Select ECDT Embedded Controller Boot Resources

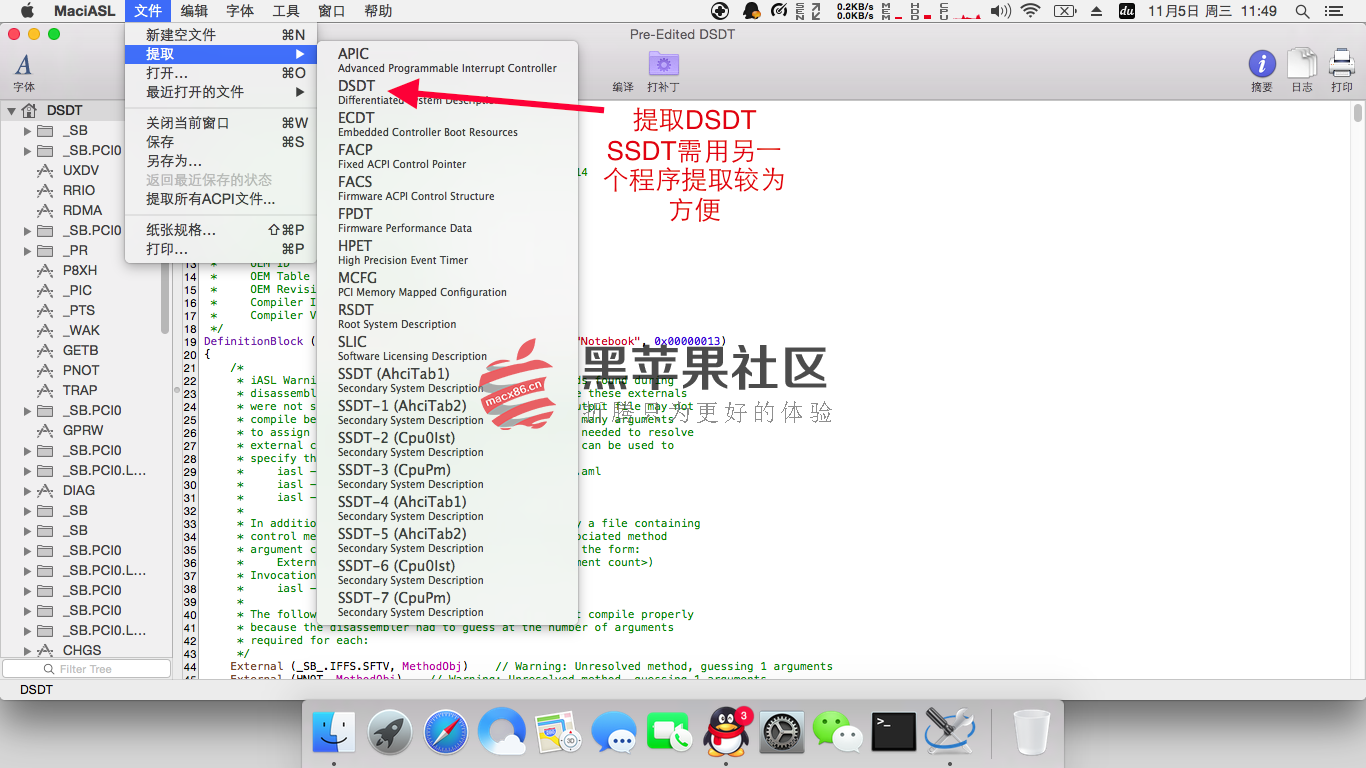(x=447, y=124)
